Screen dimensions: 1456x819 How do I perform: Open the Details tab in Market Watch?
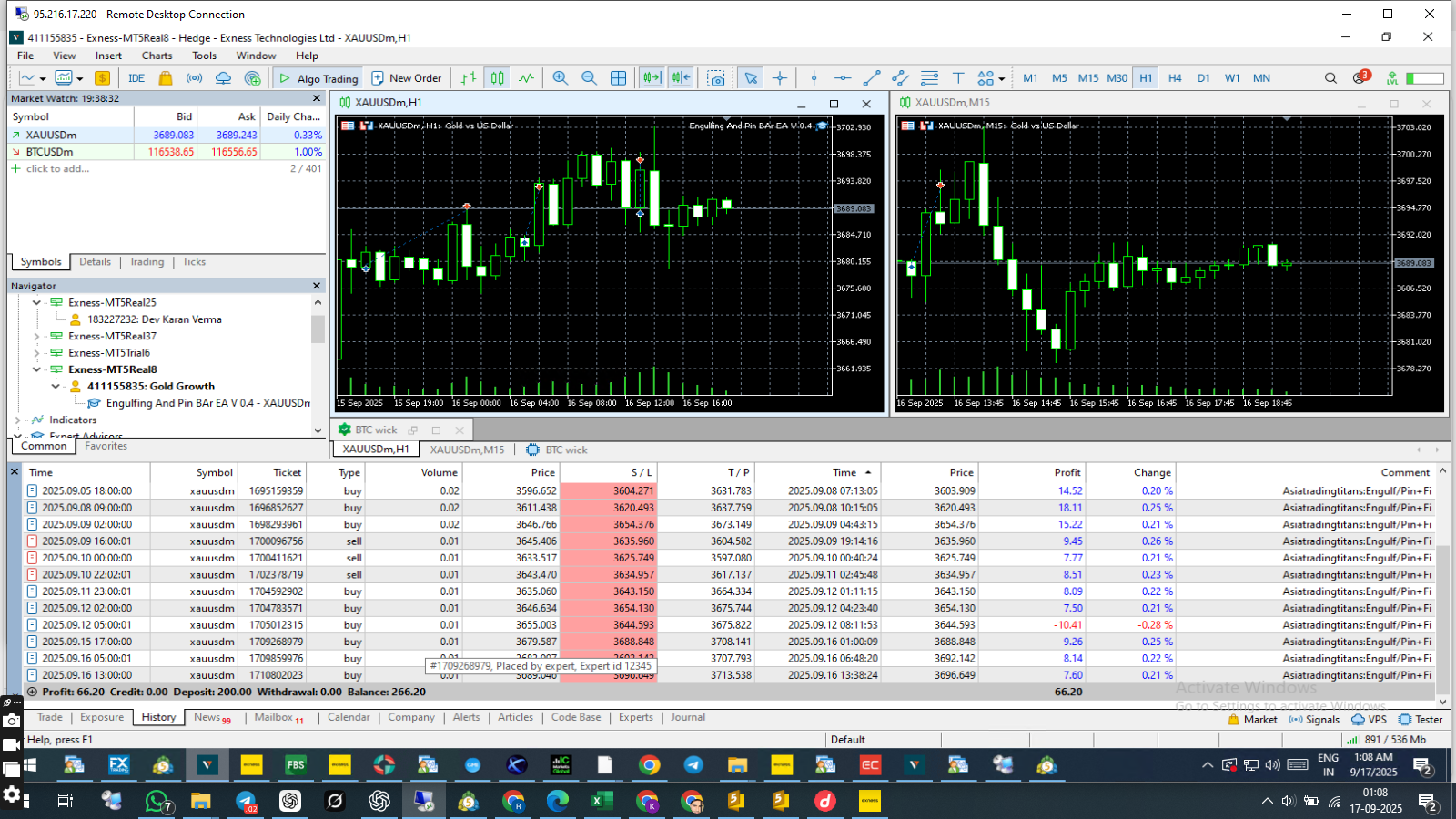coord(95,262)
